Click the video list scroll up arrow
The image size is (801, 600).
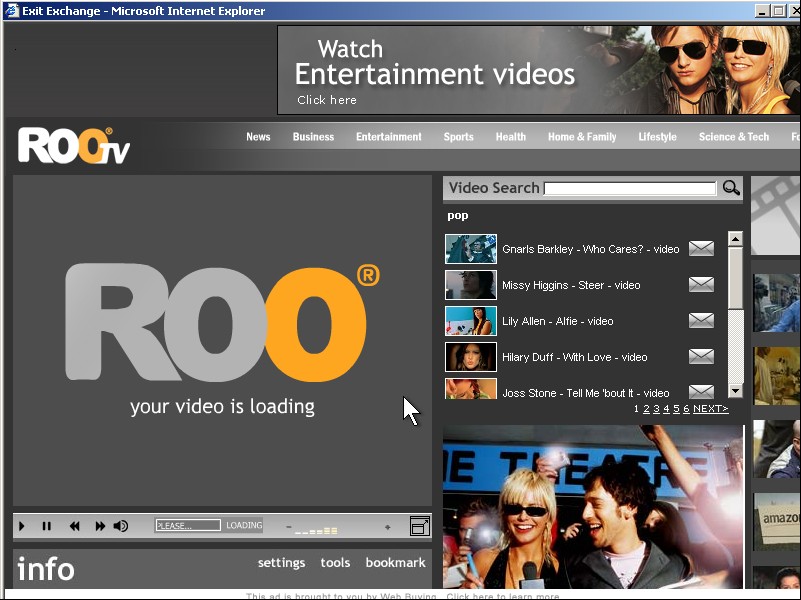tap(735, 238)
